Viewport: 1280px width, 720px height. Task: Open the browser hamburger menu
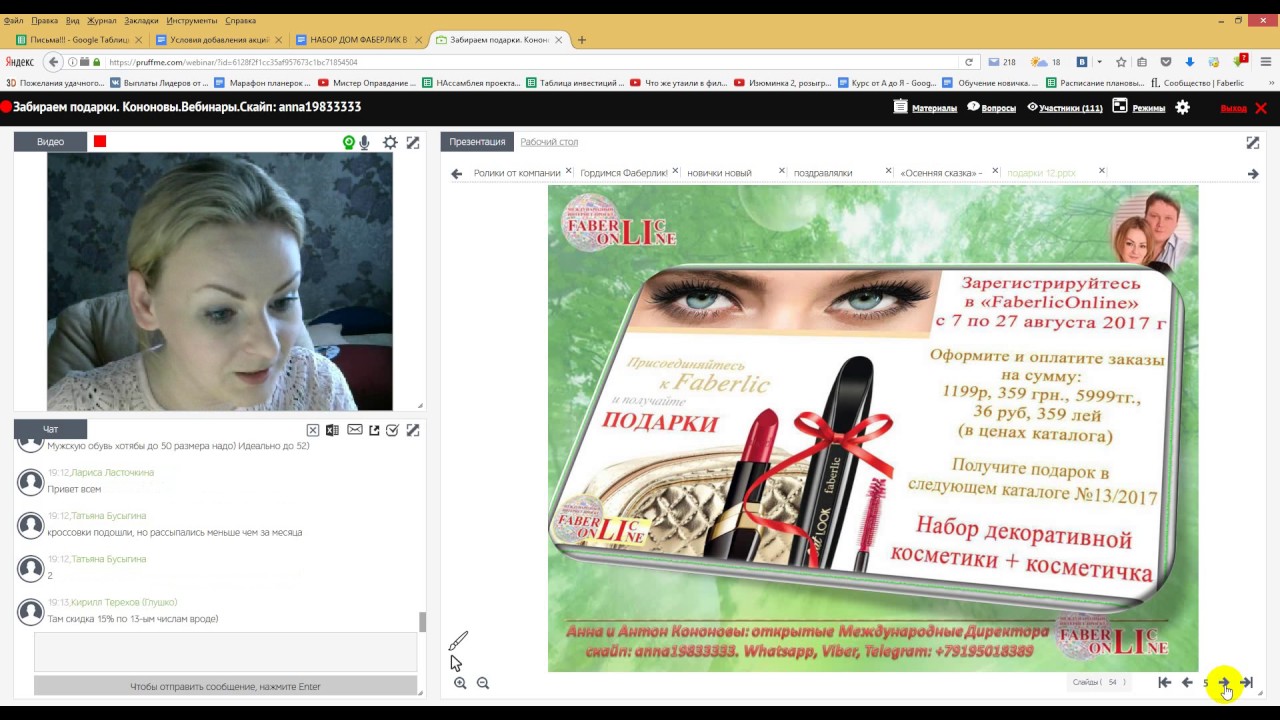tap(1264, 62)
